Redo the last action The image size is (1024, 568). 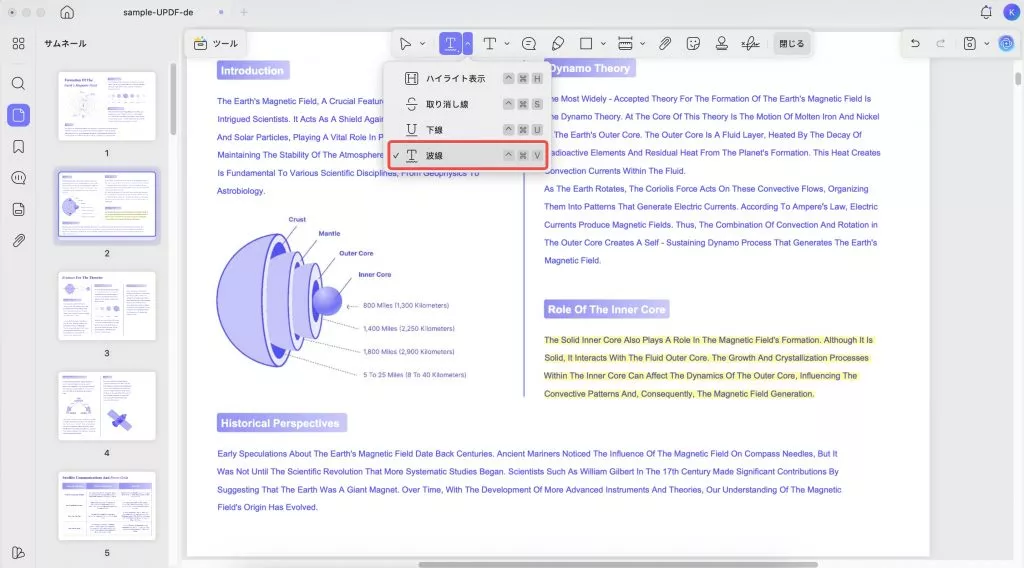(940, 44)
